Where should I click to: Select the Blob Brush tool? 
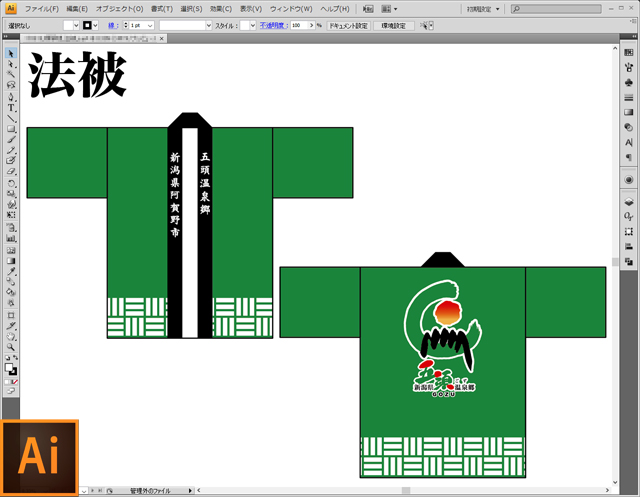point(11,160)
